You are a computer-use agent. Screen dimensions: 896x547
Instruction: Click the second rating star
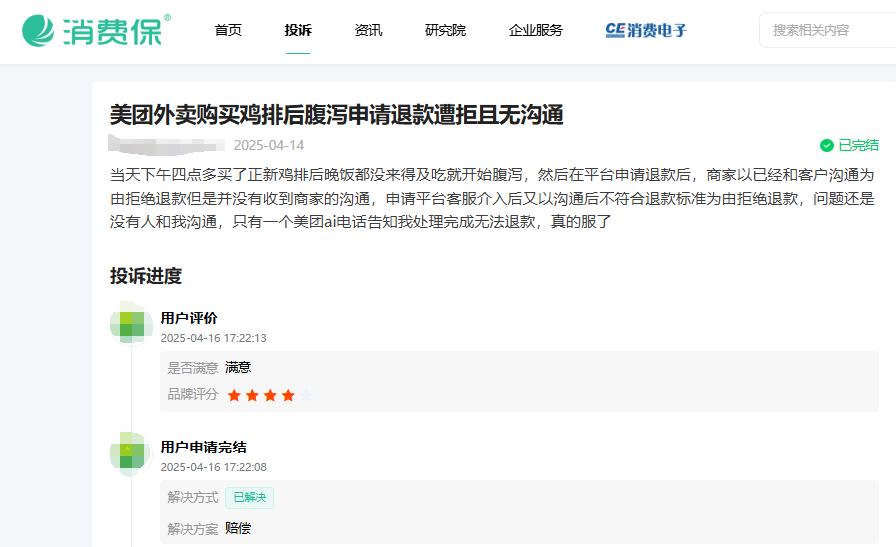[252, 395]
